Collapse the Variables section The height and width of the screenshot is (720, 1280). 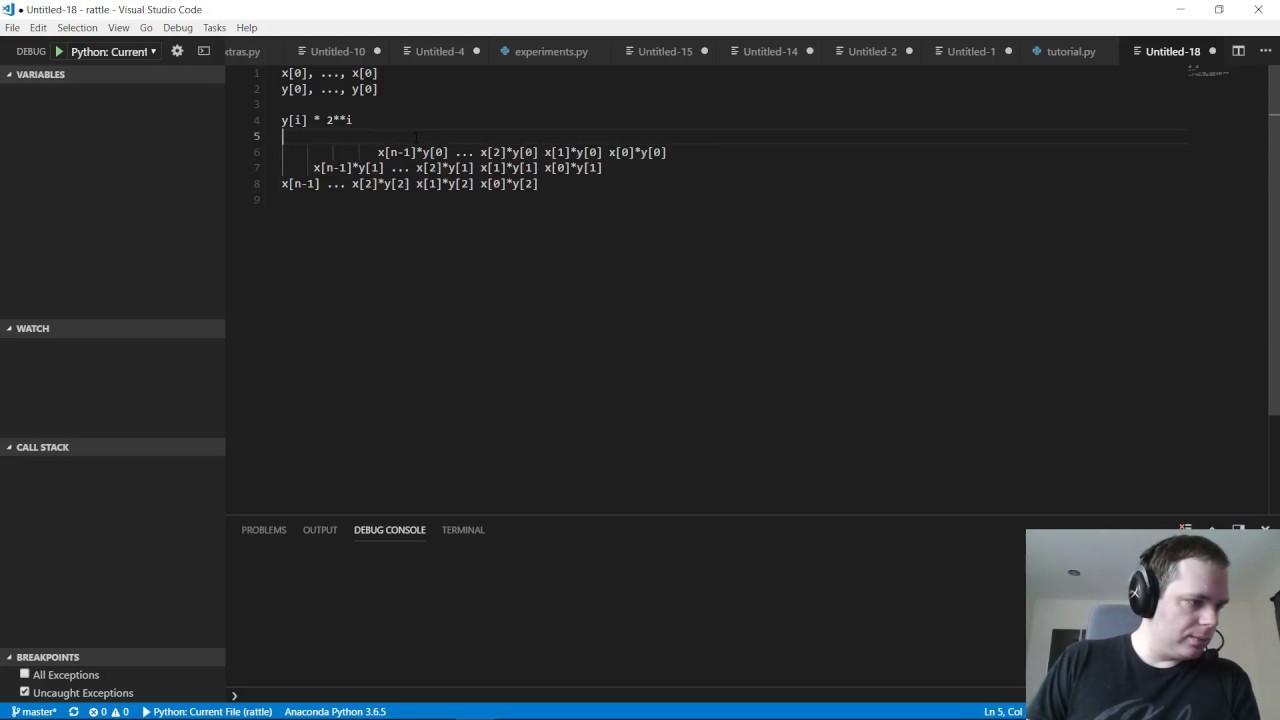click(112, 74)
